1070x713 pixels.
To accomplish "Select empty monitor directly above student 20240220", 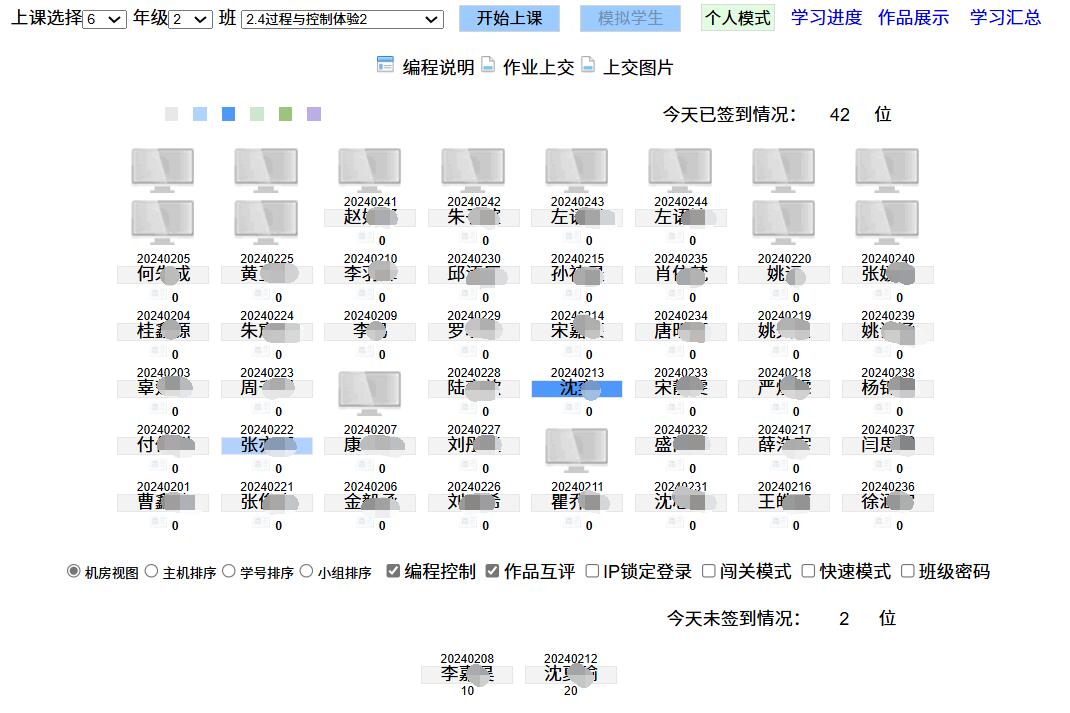I will (x=783, y=222).
